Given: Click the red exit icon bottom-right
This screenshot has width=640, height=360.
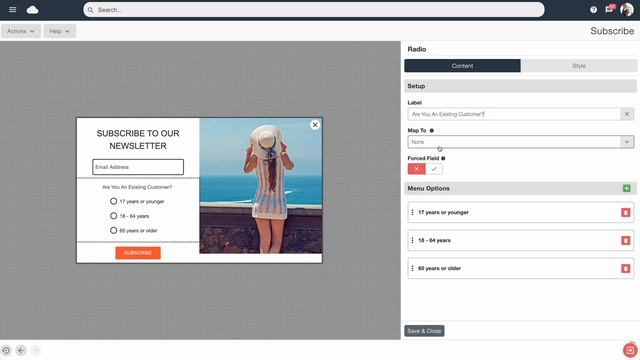Looking at the screenshot, I should click(630, 350).
